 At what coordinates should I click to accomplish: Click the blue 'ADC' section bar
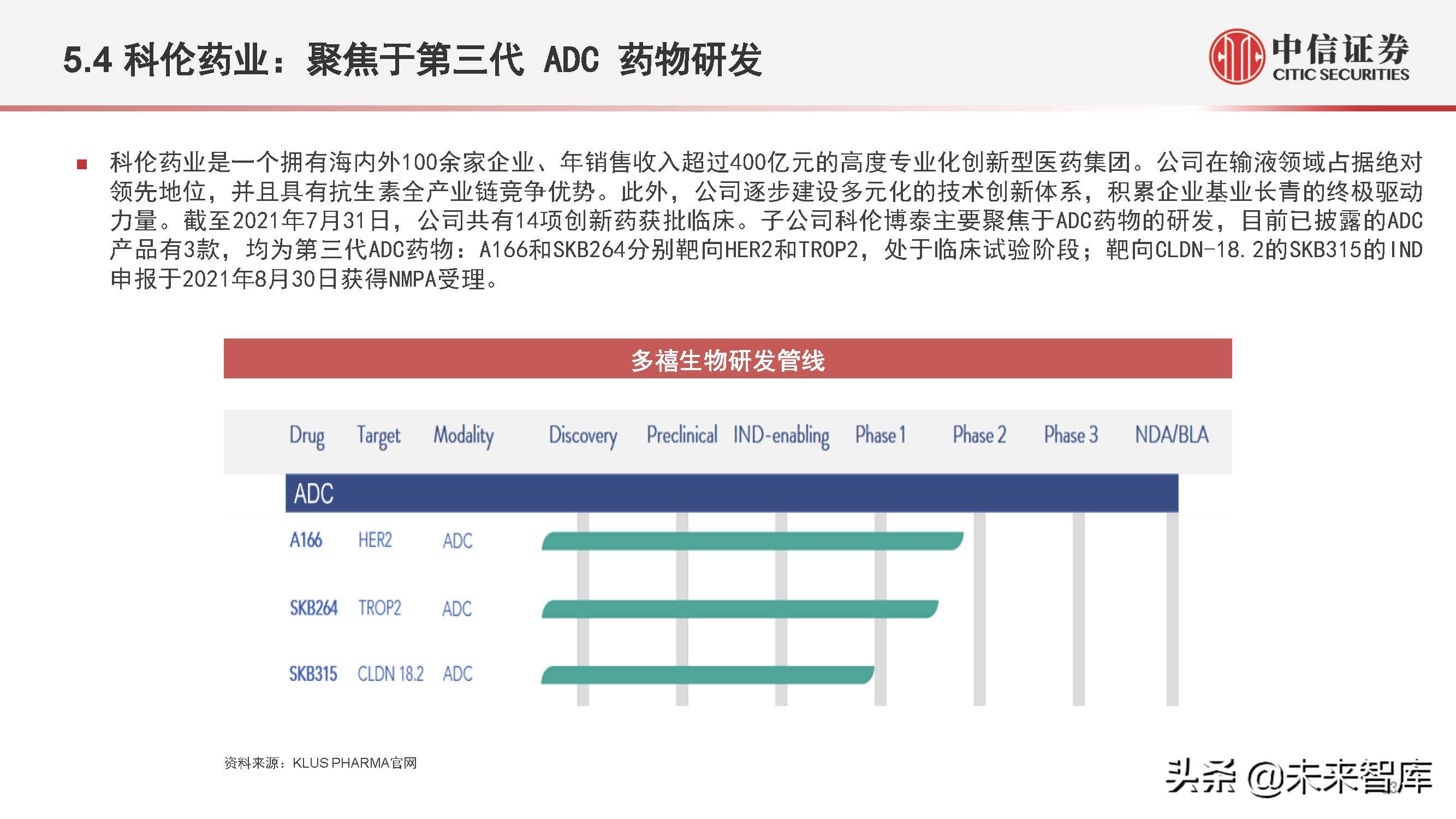[x=732, y=494]
